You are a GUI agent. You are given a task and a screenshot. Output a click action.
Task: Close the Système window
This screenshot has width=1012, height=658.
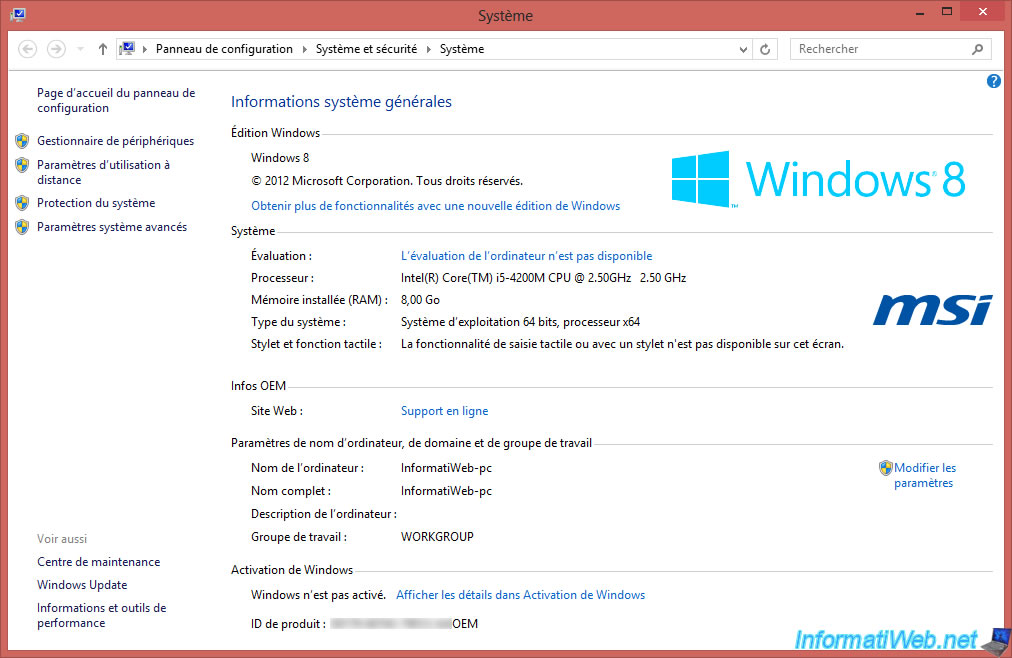[982, 12]
